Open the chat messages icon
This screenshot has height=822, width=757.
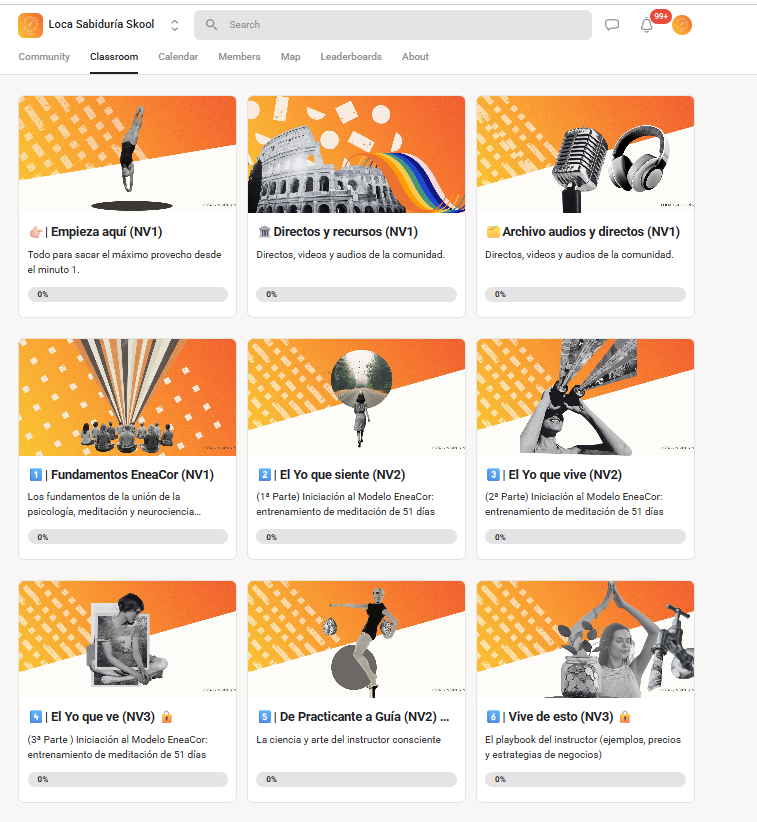coord(612,25)
